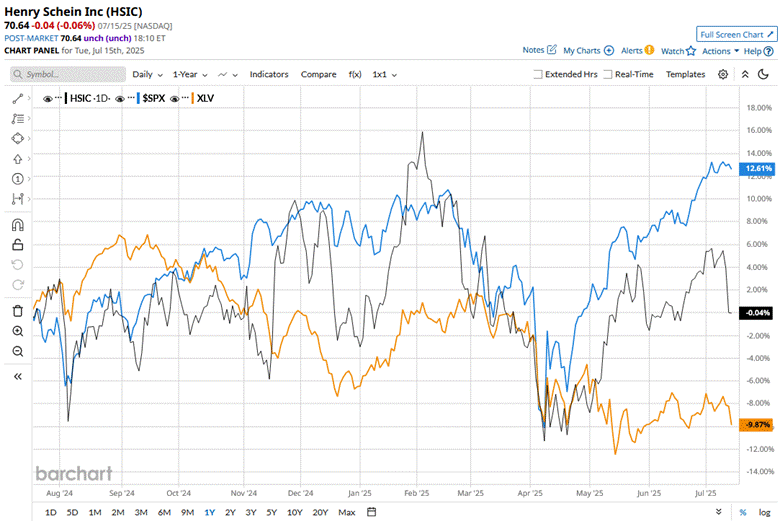This screenshot has height=524, width=780.
Task: Select the 1D time range
Action: tap(51, 512)
